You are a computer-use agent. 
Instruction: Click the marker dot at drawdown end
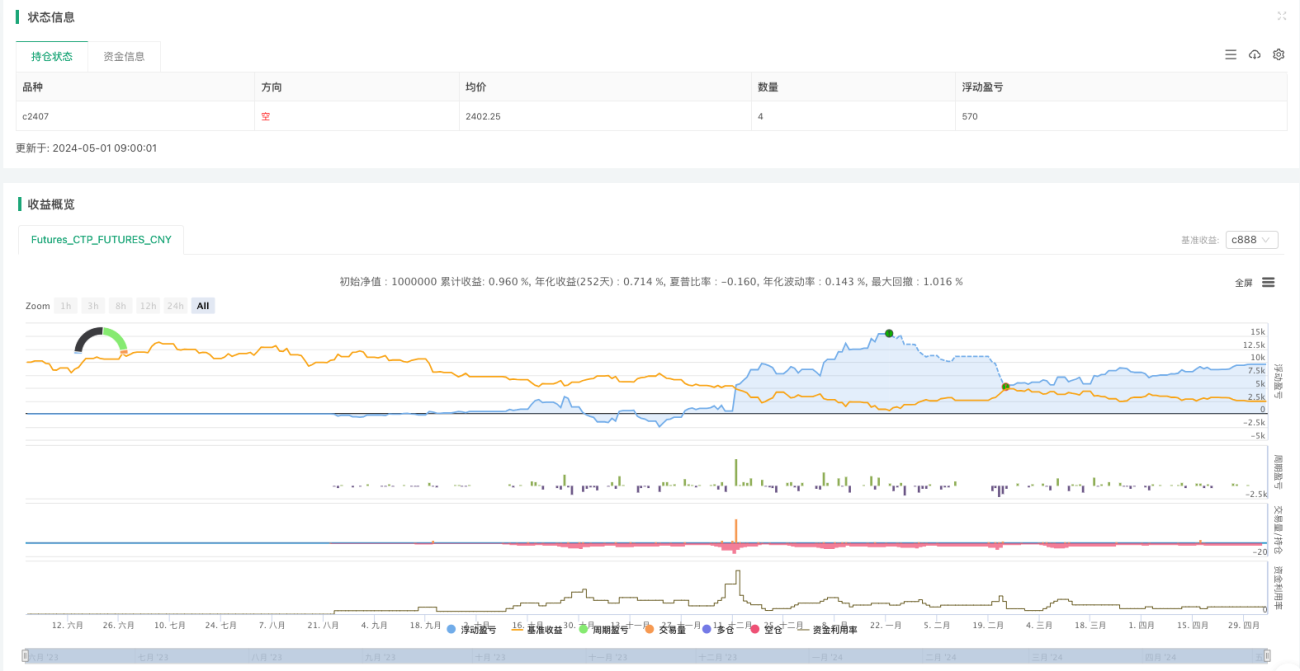point(1005,386)
